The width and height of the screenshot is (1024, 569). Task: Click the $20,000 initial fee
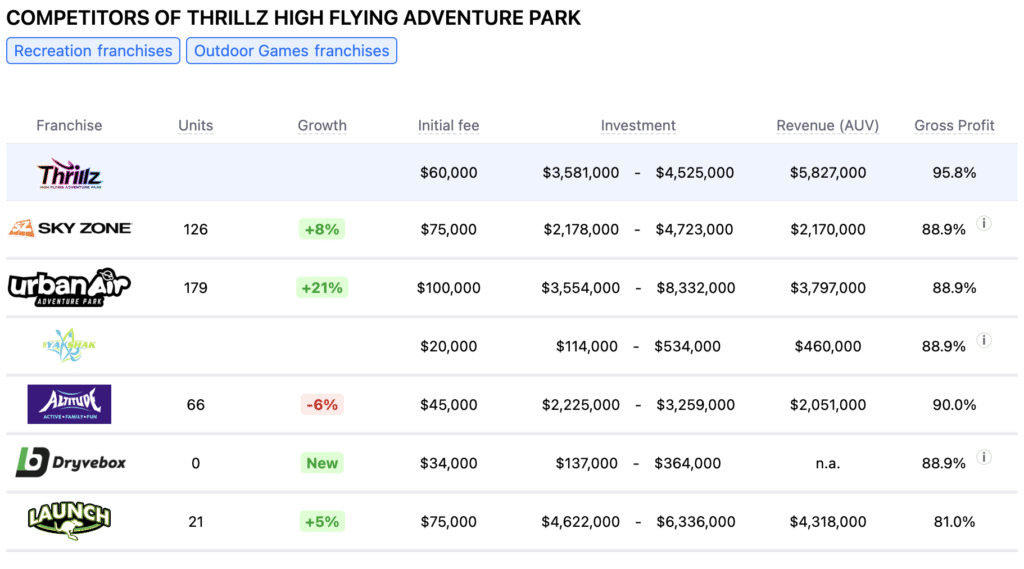coord(449,346)
